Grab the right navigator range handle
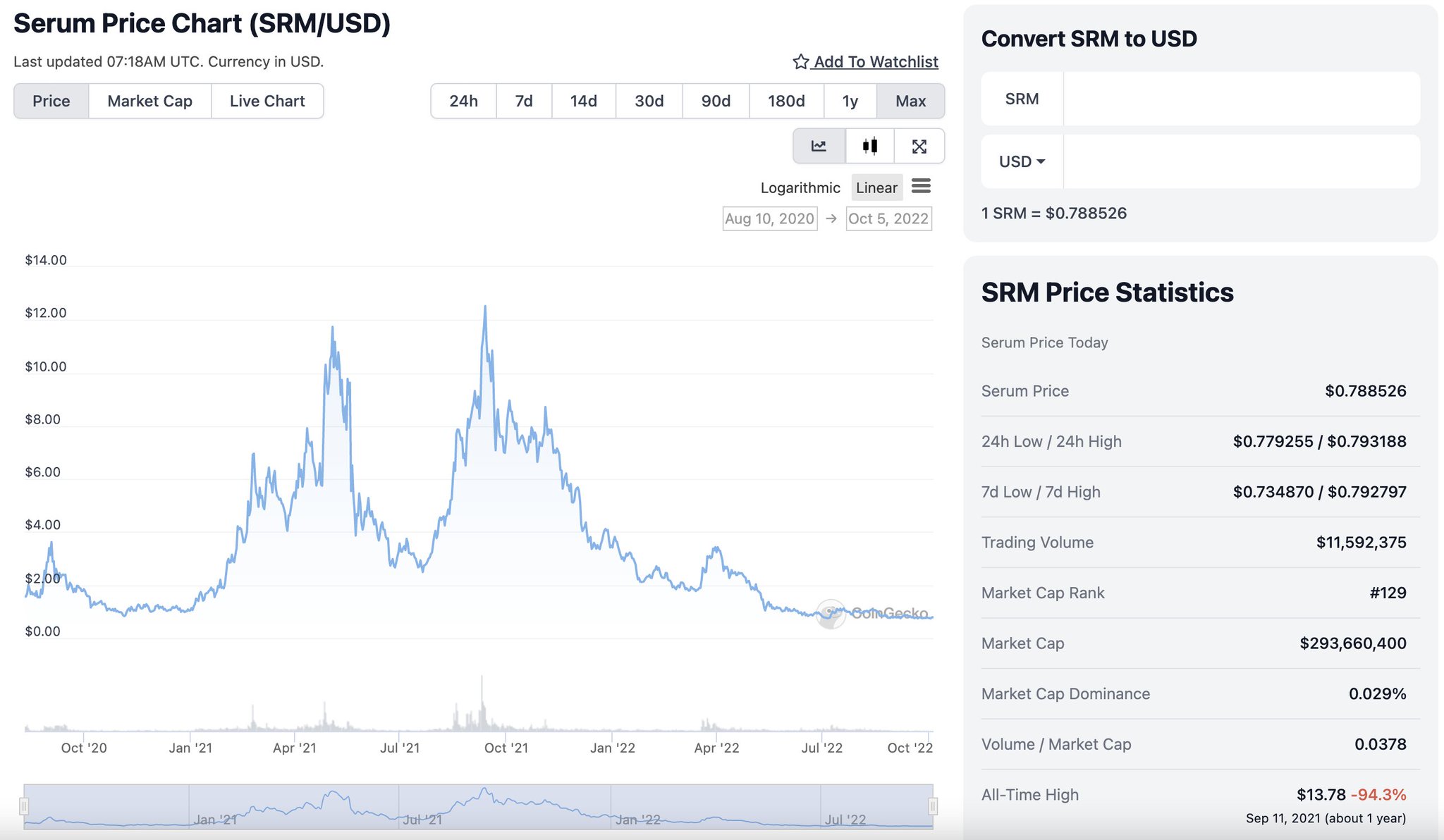The image size is (1444, 840). click(933, 806)
